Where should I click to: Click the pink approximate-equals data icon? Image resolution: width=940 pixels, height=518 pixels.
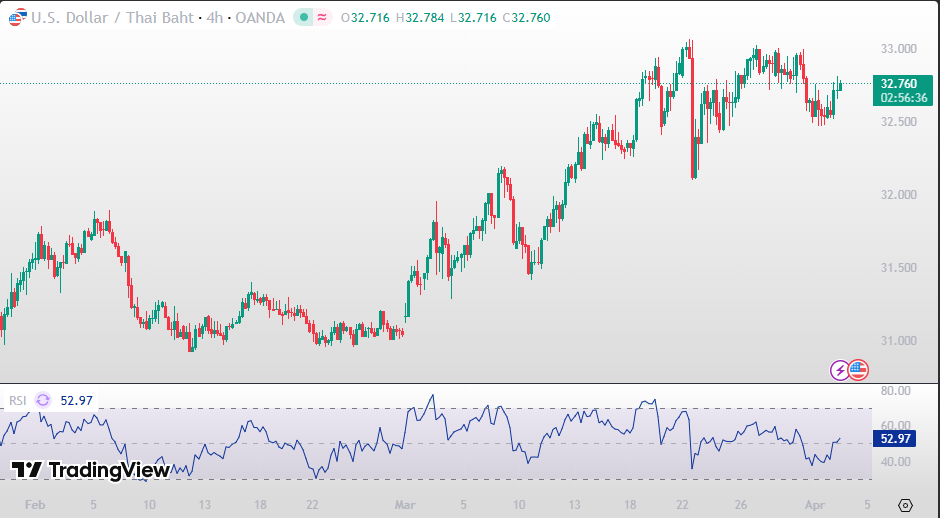point(323,17)
